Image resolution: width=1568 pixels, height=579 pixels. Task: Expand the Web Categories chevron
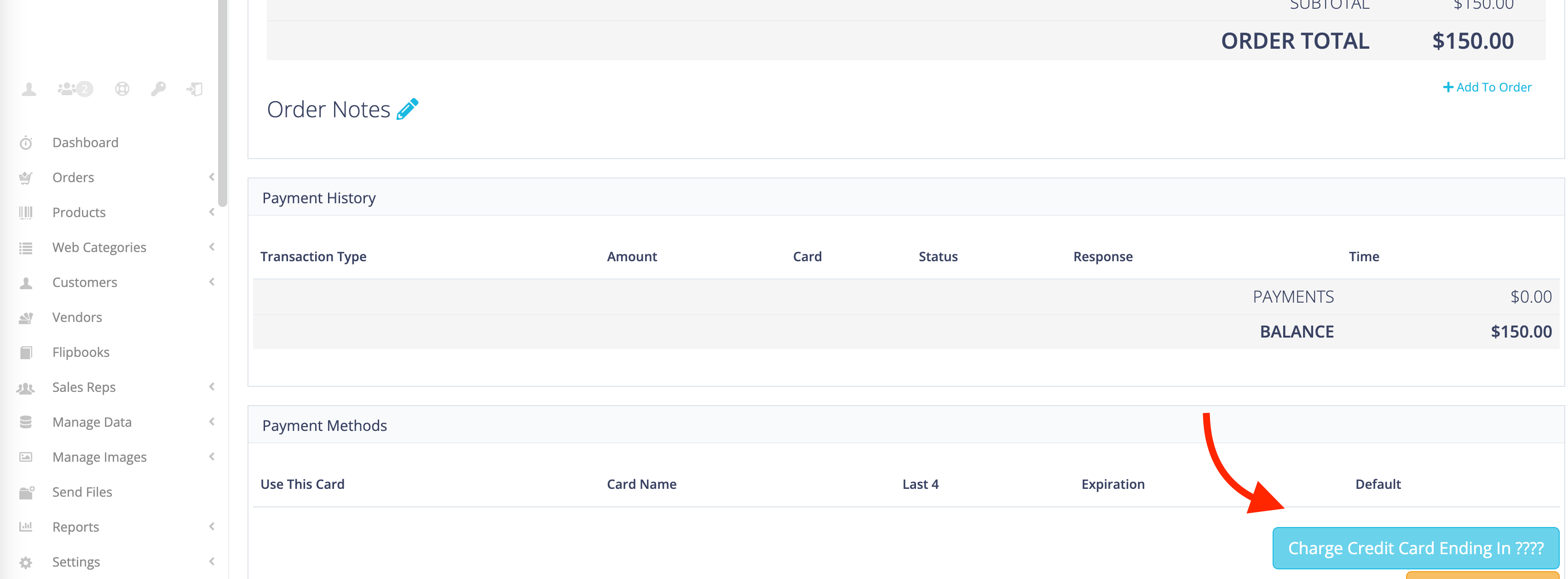pyautogui.click(x=212, y=247)
